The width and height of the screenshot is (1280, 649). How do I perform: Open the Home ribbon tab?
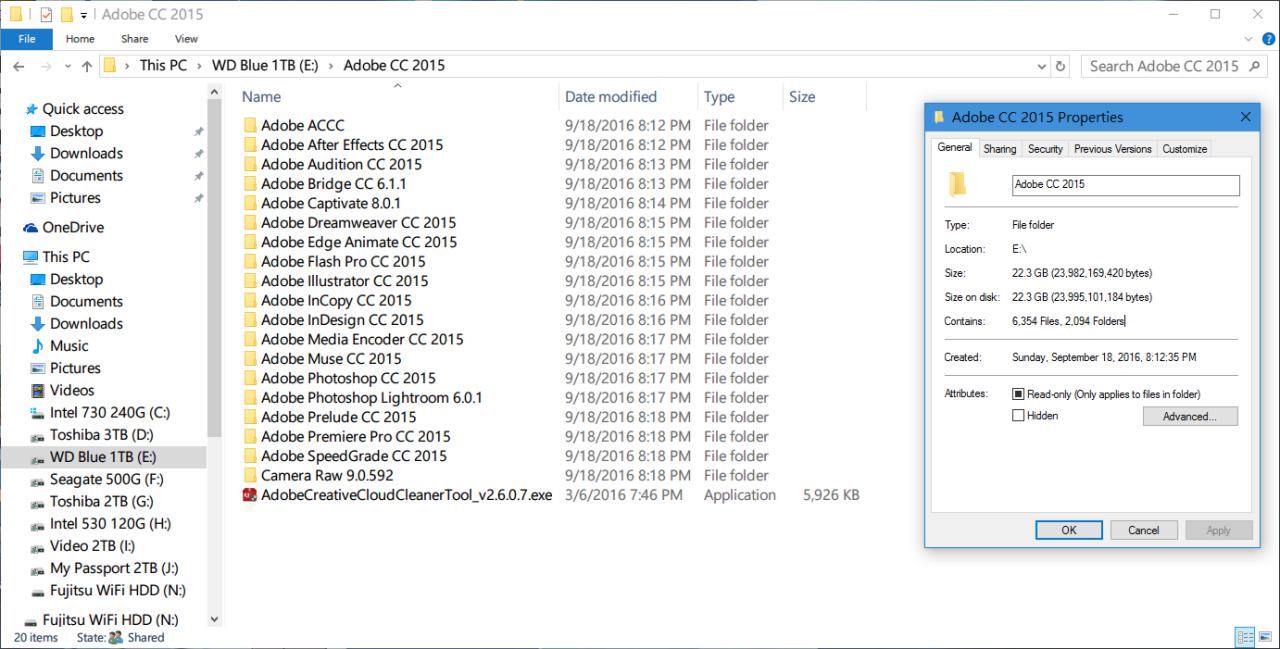point(80,39)
